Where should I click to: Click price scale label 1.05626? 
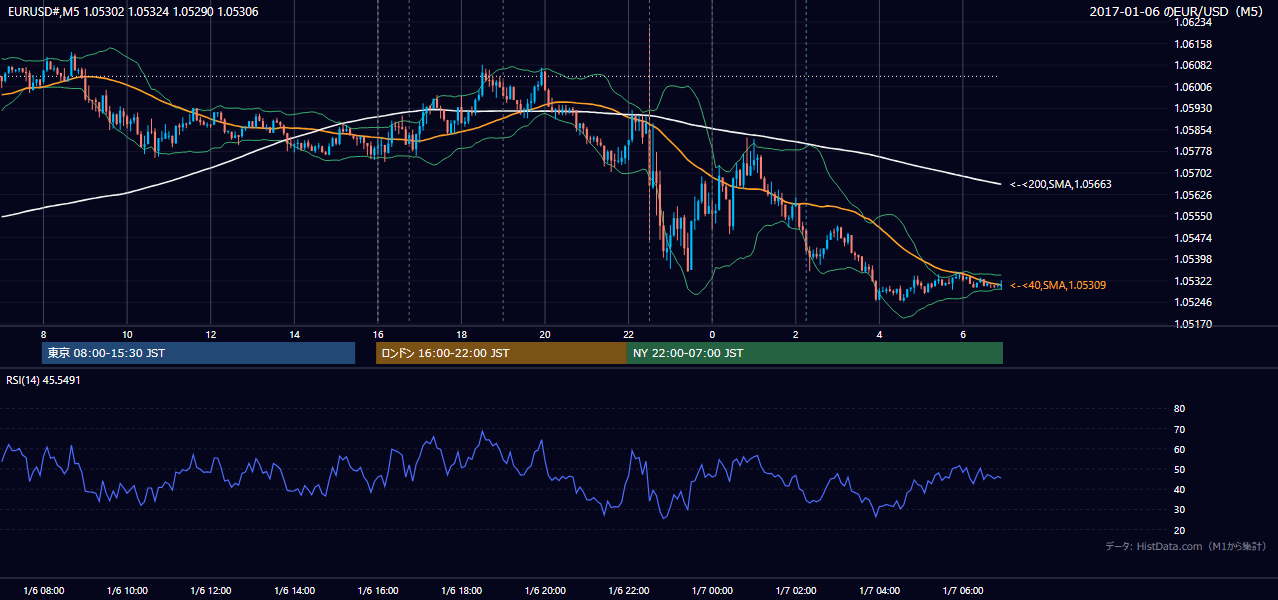1192,195
